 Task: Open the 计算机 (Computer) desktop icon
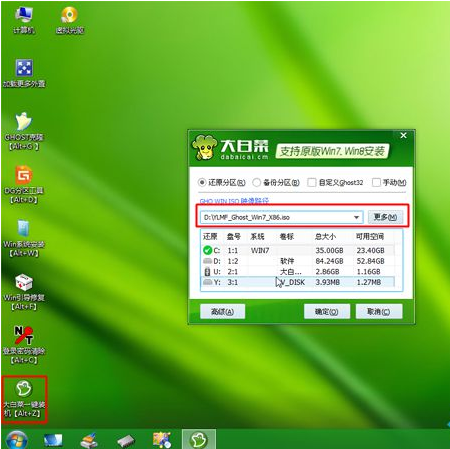pos(23,20)
